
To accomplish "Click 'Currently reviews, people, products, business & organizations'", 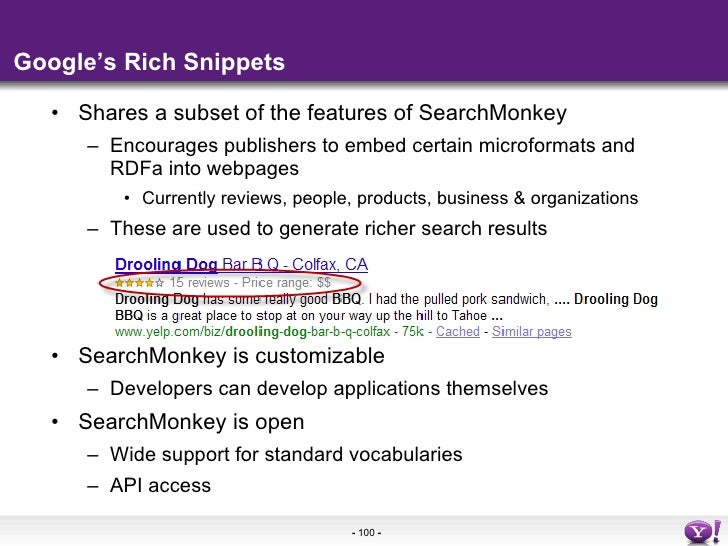I will point(390,198).
